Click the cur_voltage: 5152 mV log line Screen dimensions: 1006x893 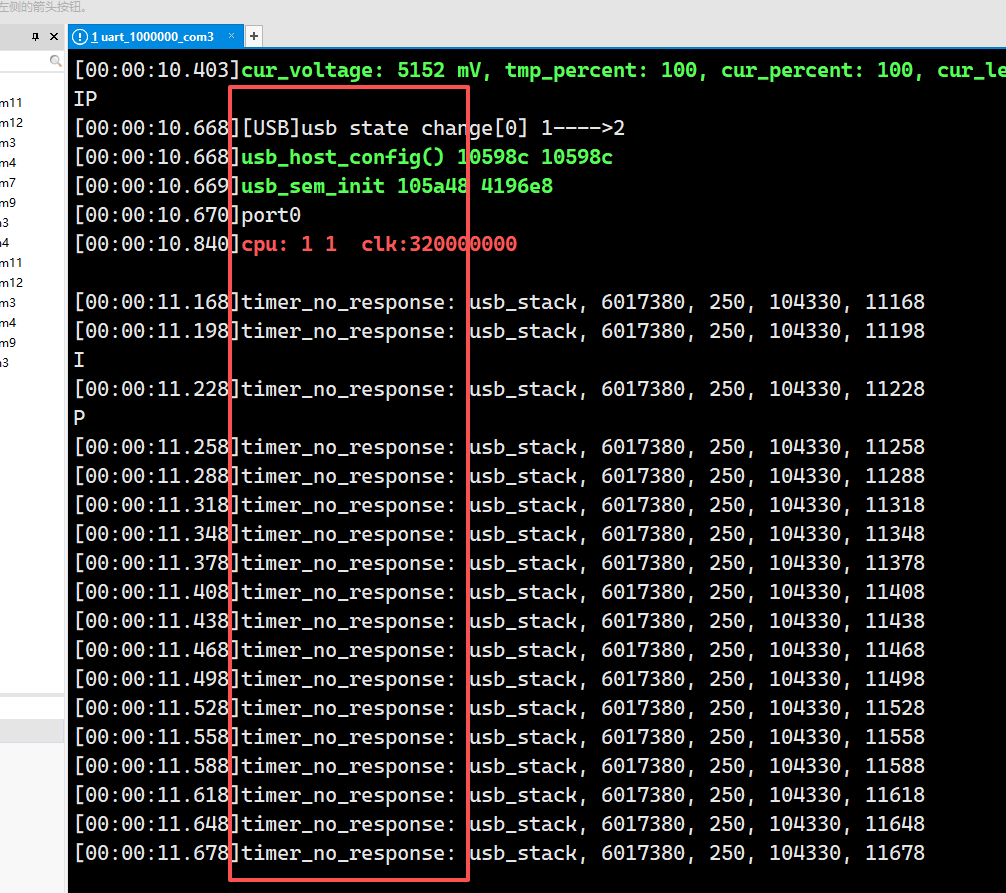tap(540, 70)
